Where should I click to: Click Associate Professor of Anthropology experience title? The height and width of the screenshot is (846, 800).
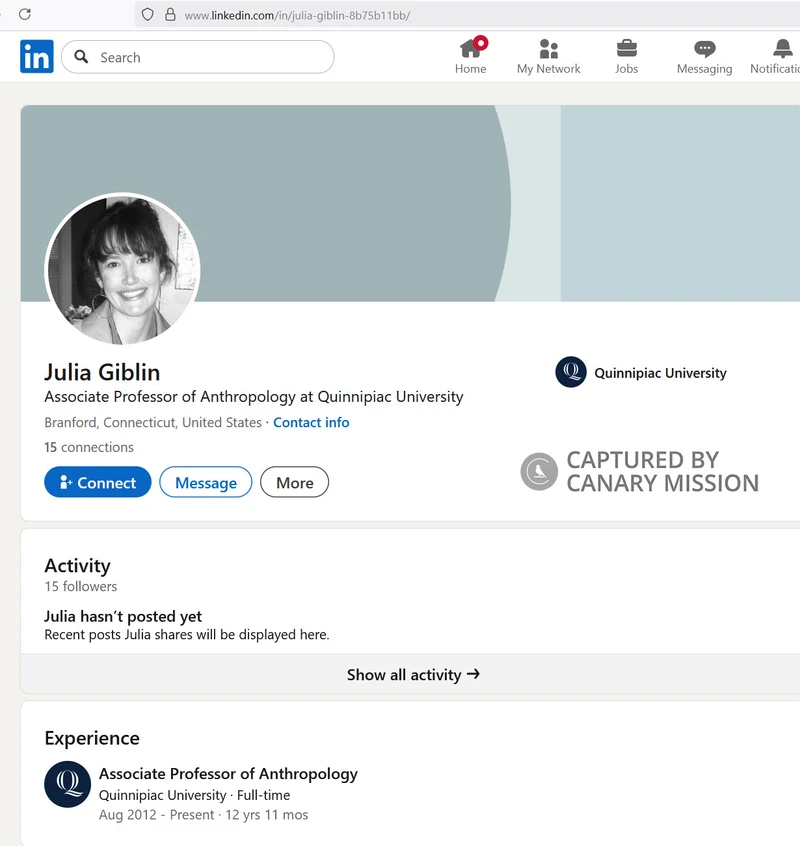(x=228, y=774)
